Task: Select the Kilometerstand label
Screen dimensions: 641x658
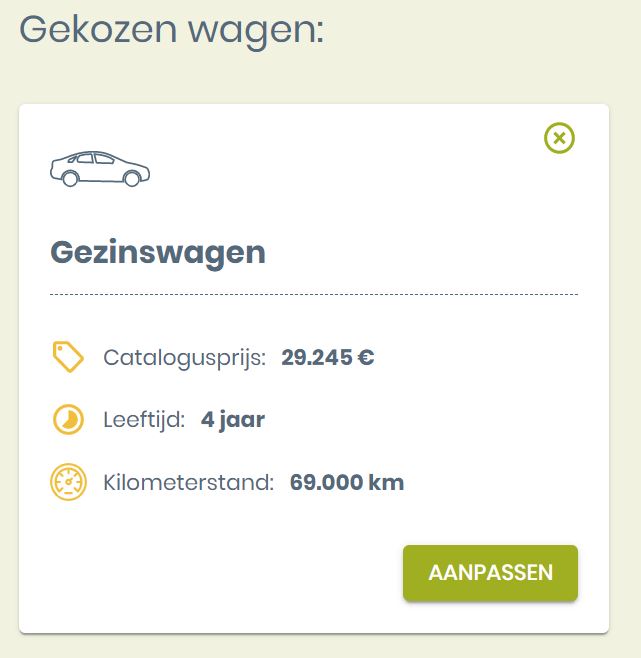Action: click(189, 483)
